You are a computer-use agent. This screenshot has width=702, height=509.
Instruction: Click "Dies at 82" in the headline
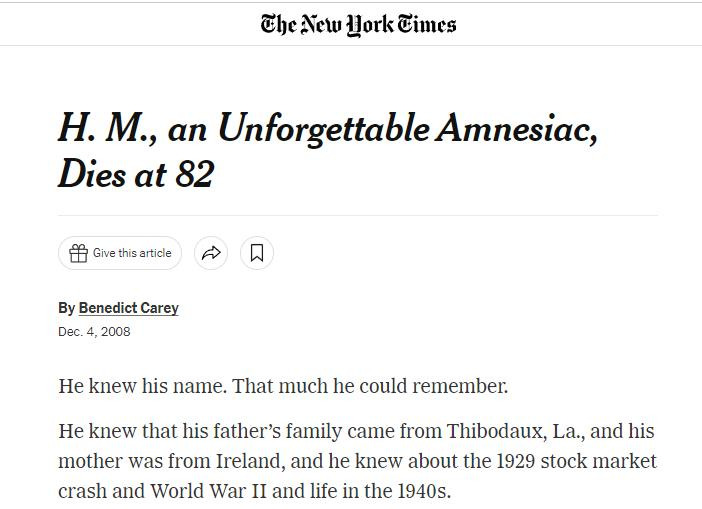pos(136,174)
